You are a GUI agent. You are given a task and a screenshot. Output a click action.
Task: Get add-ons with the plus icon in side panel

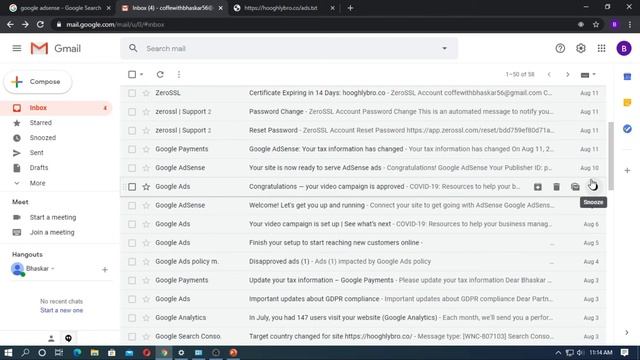point(627,170)
